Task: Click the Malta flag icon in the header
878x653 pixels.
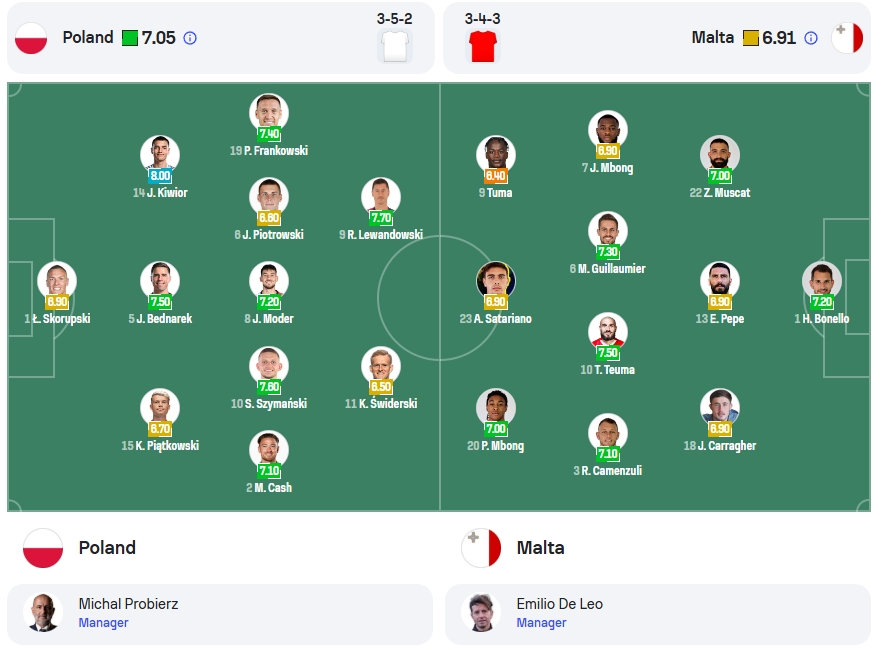Action: pyautogui.click(x=847, y=38)
